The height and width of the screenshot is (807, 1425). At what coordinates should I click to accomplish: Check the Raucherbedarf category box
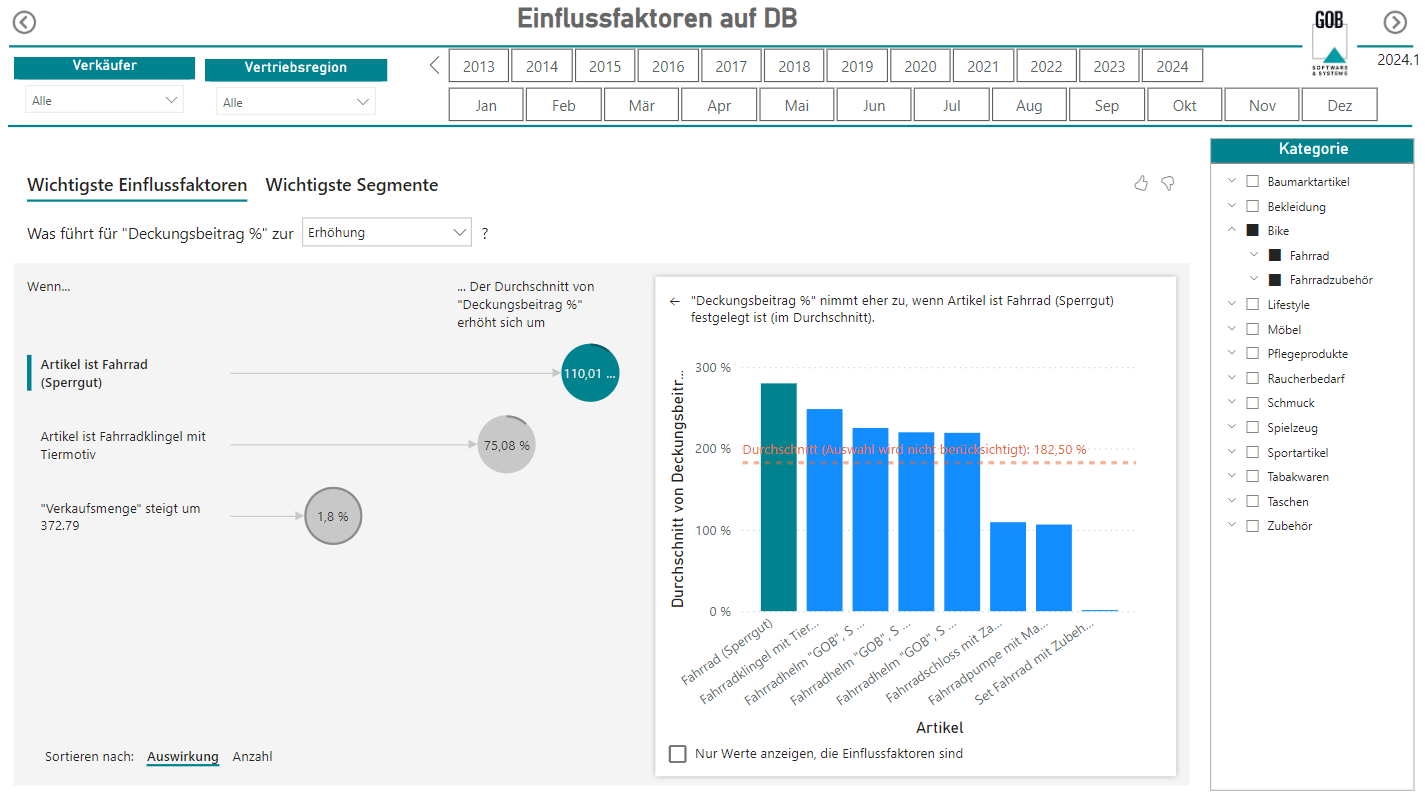pyautogui.click(x=1252, y=379)
